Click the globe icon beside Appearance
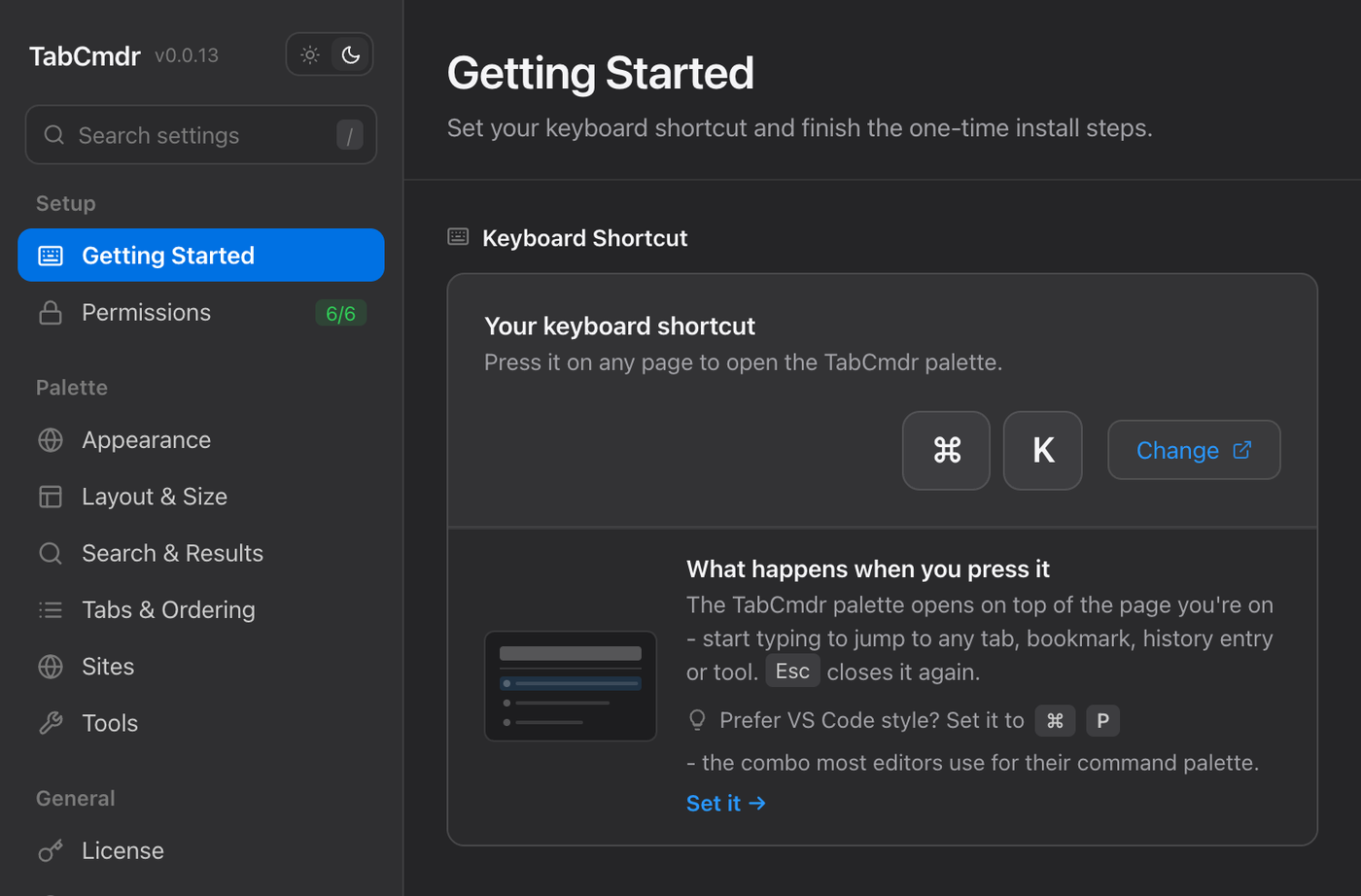The image size is (1361, 896). click(x=51, y=440)
